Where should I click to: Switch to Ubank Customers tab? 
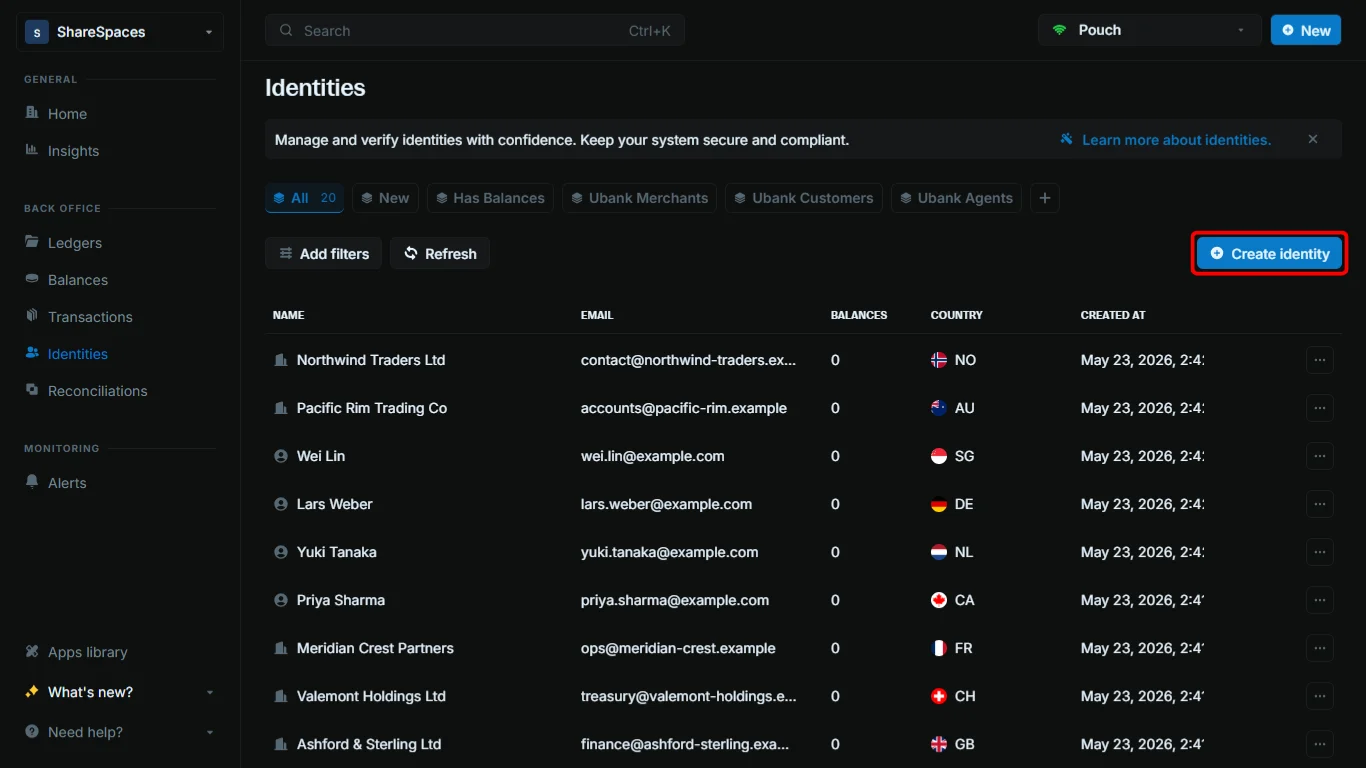pyautogui.click(x=803, y=198)
